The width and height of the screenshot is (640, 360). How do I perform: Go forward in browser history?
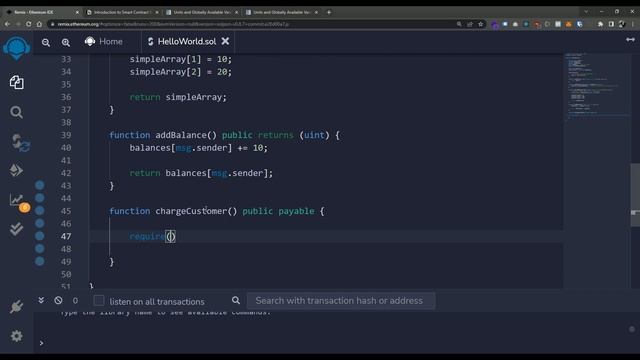(18, 24)
